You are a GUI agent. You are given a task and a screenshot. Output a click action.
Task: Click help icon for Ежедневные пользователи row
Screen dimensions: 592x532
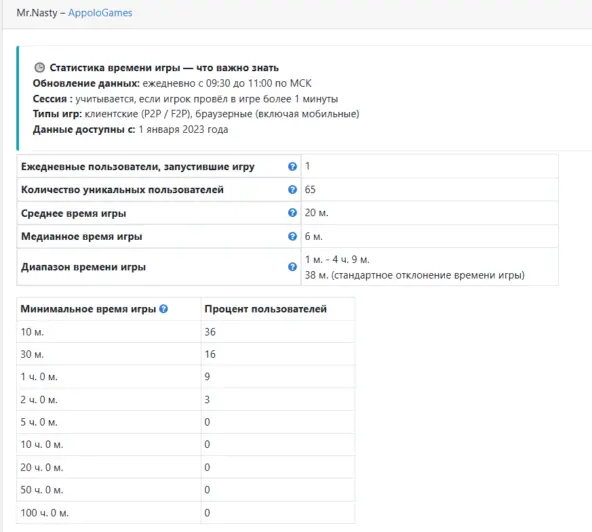(292, 167)
